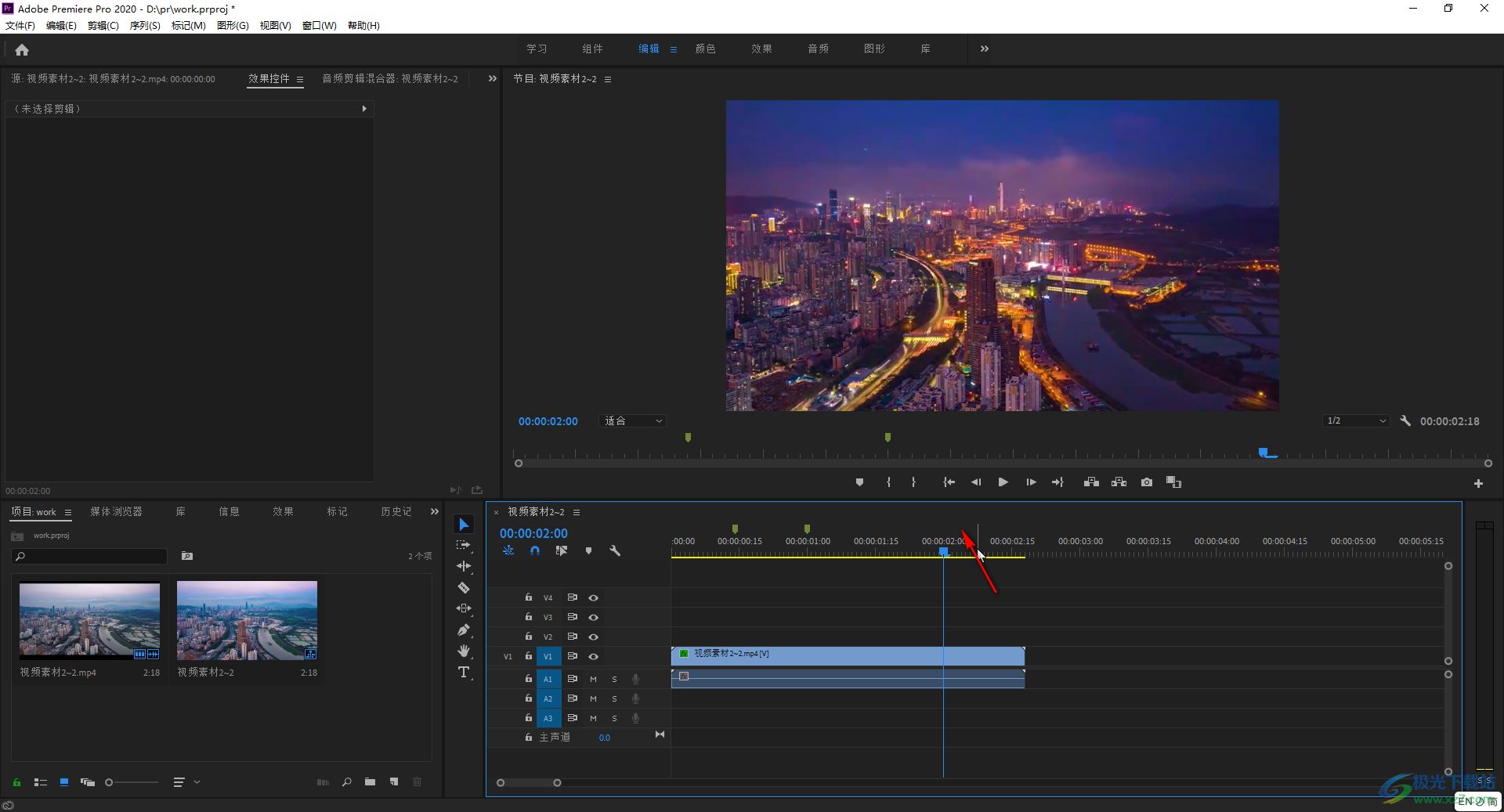Mute the A3 audio track
The height and width of the screenshot is (812, 1504).
(x=593, y=718)
